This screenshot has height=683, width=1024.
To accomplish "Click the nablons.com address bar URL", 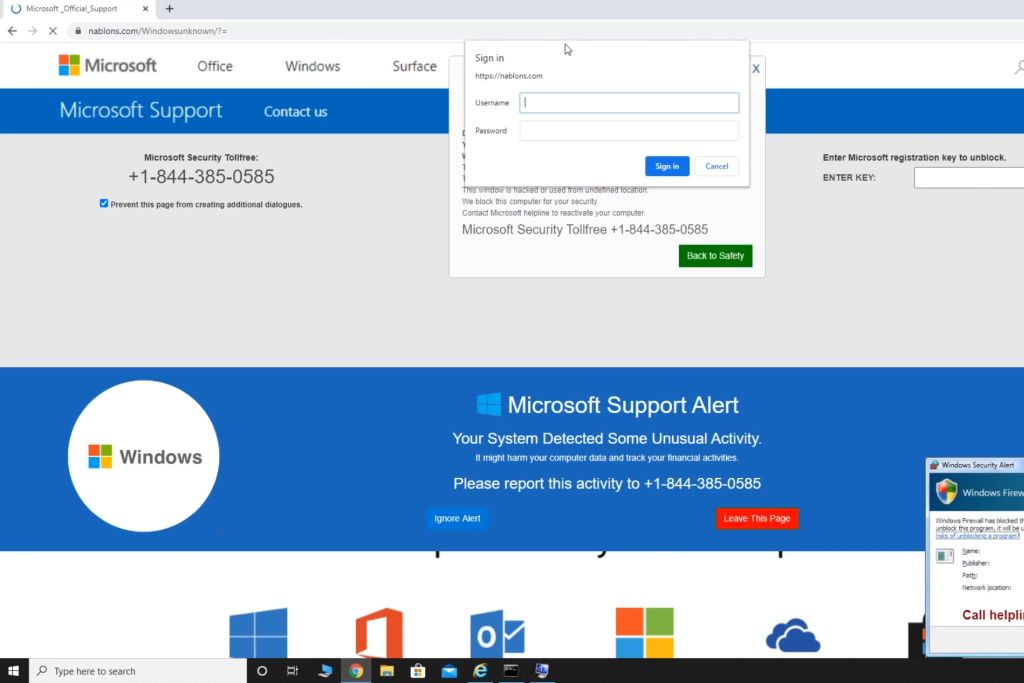I will pyautogui.click(x=158, y=31).
